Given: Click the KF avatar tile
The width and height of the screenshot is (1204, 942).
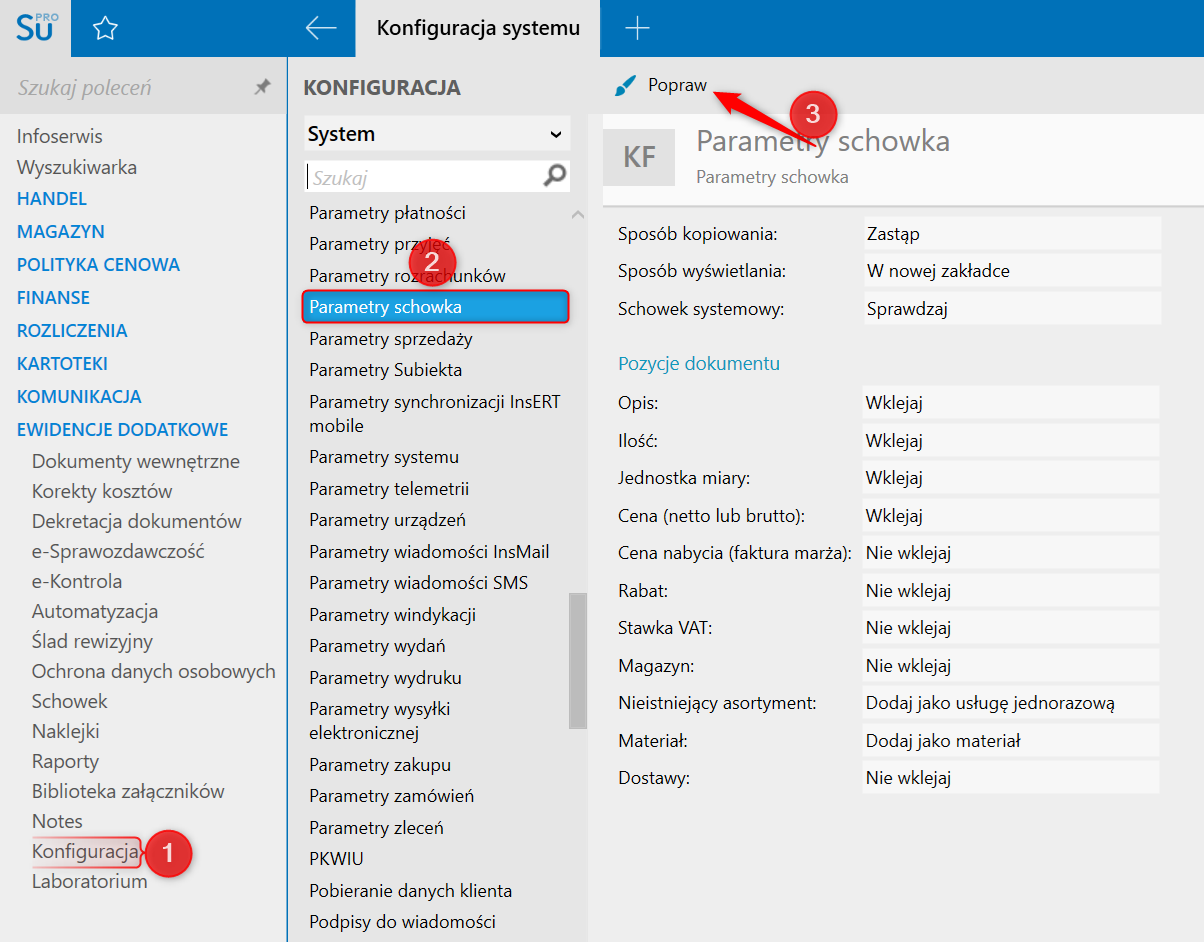Looking at the screenshot, I should [640, 157].
